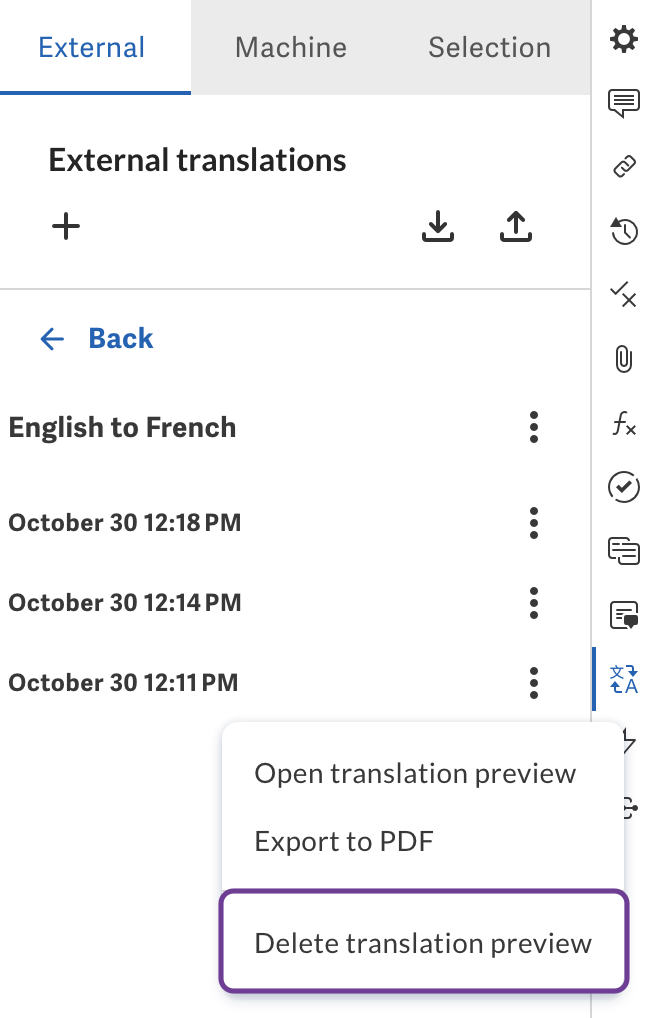
Task: Open the settings gear icon
Action: [x=623, y=40]
